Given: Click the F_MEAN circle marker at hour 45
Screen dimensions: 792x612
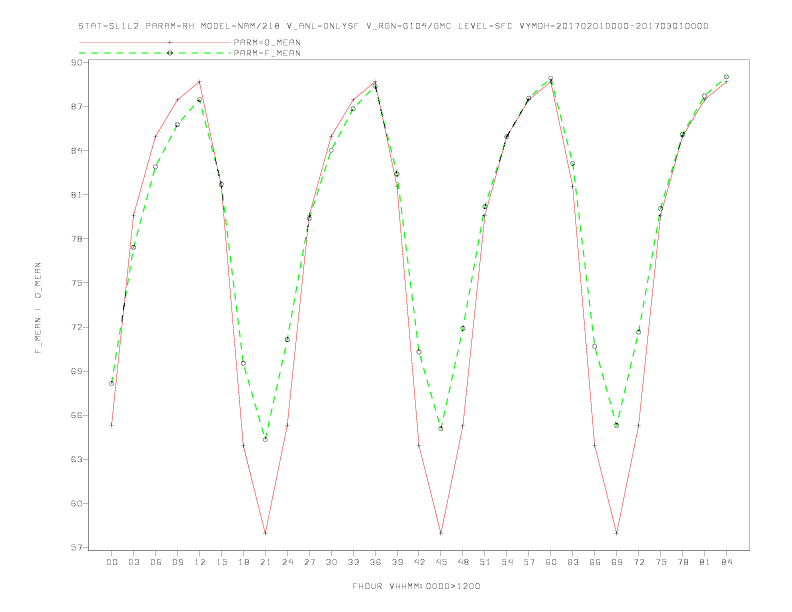Looking at the screenshot, I should [441, 428].
